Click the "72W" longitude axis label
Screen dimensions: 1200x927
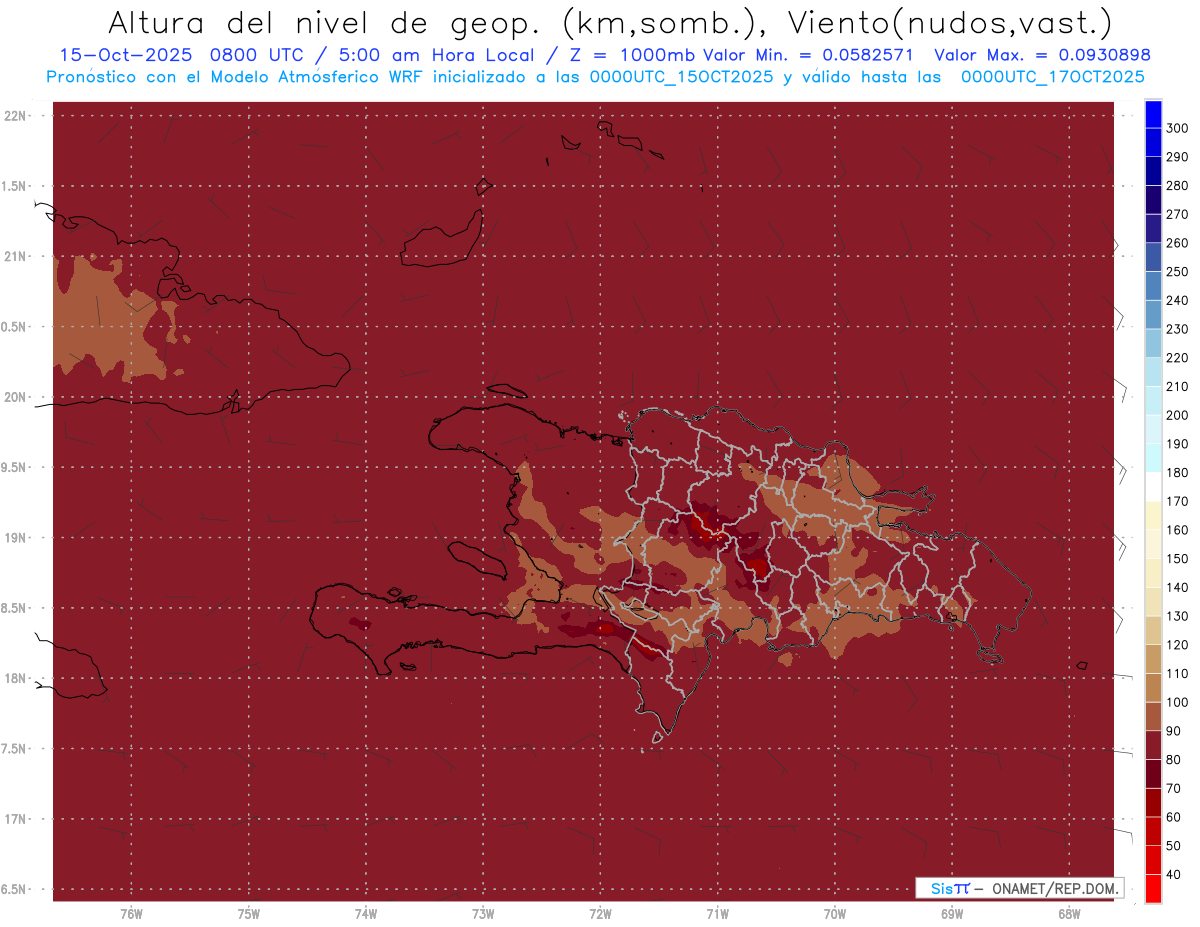tap(600, 914)
